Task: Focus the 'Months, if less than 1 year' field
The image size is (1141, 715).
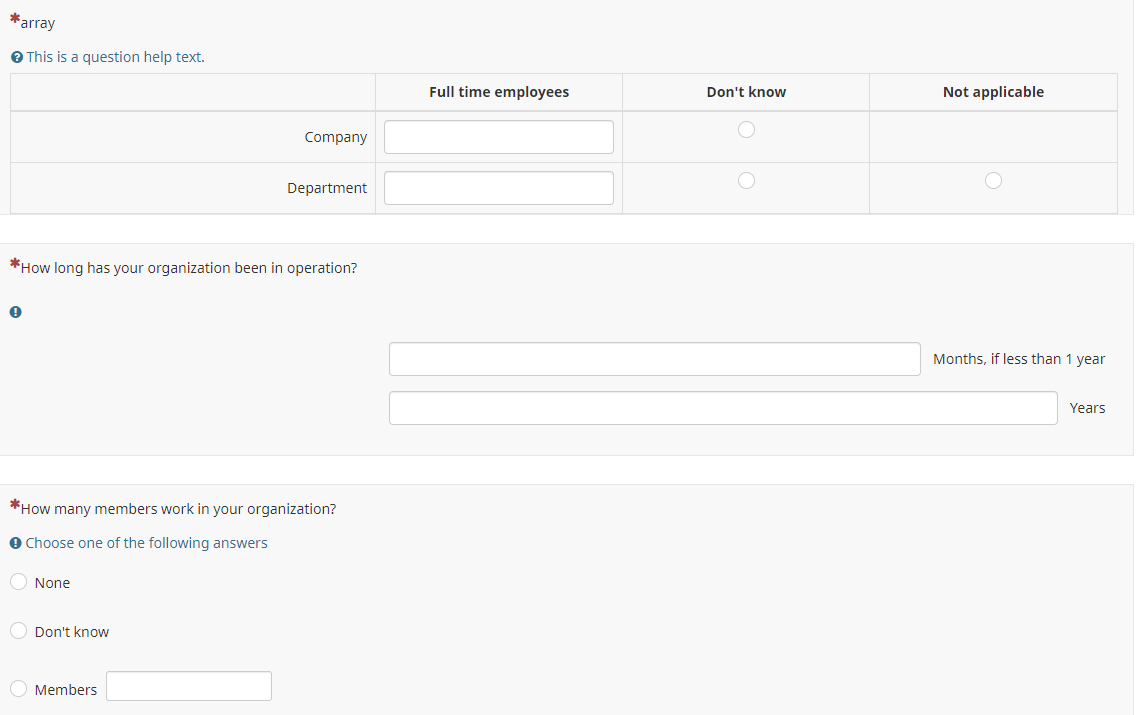Action: [654, 359]
